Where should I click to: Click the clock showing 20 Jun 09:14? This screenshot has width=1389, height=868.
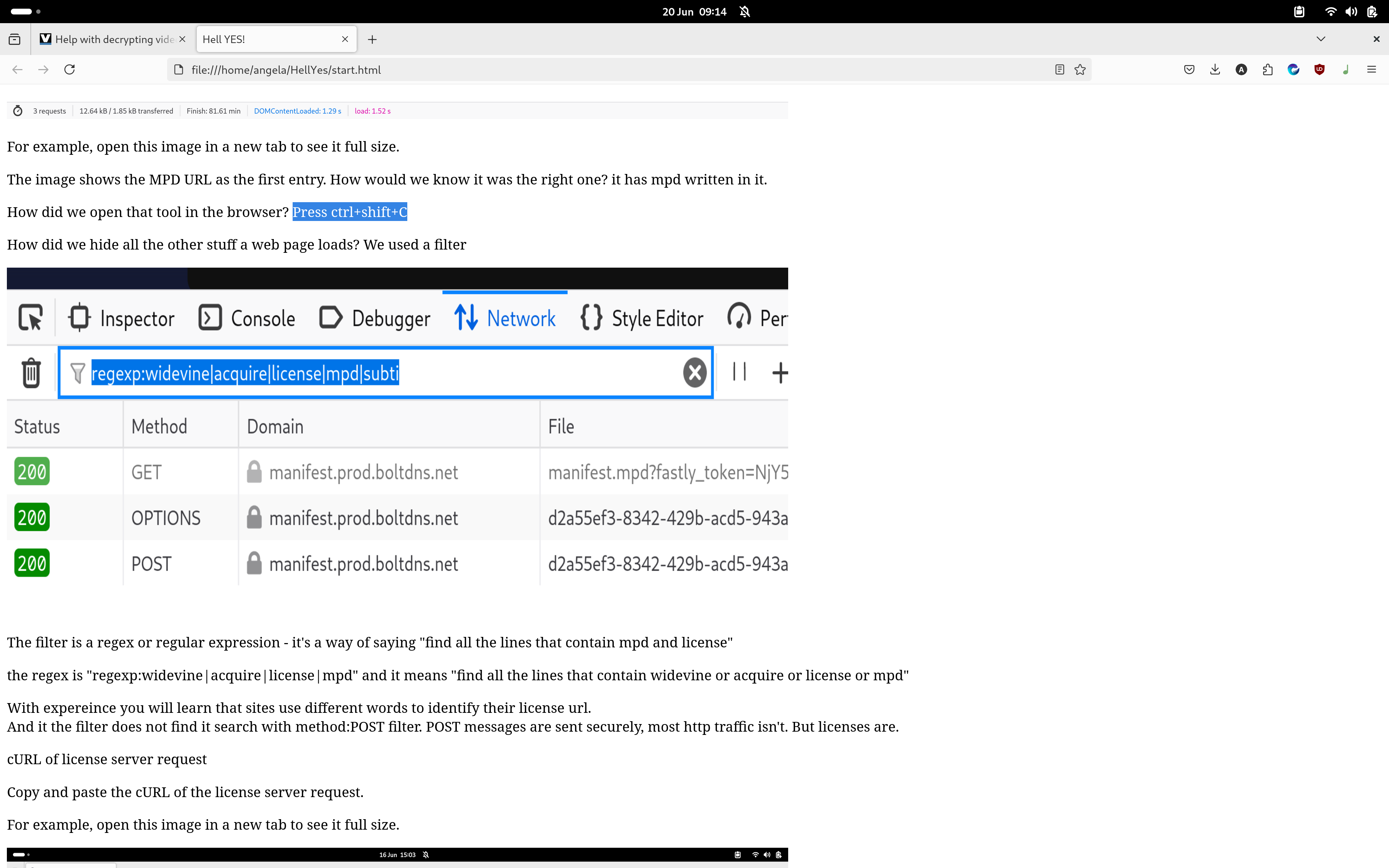tap(694, 12)
